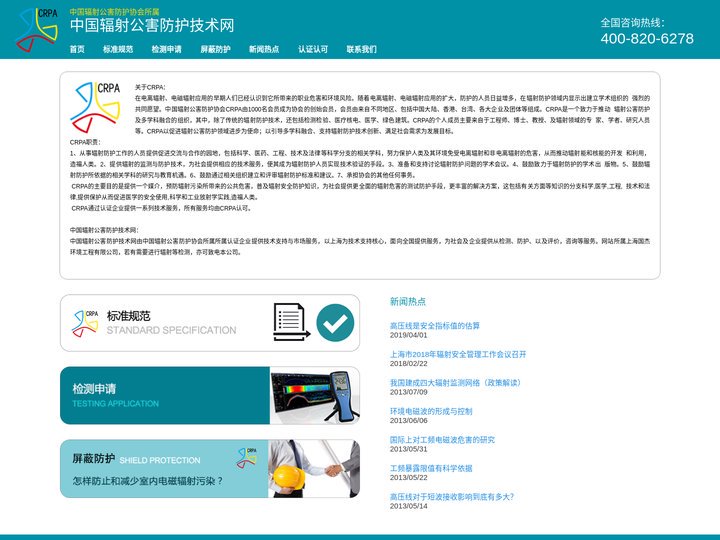Open 认证认可 from the top menu
The image size is (720, 540).
(x=313, y=49)
